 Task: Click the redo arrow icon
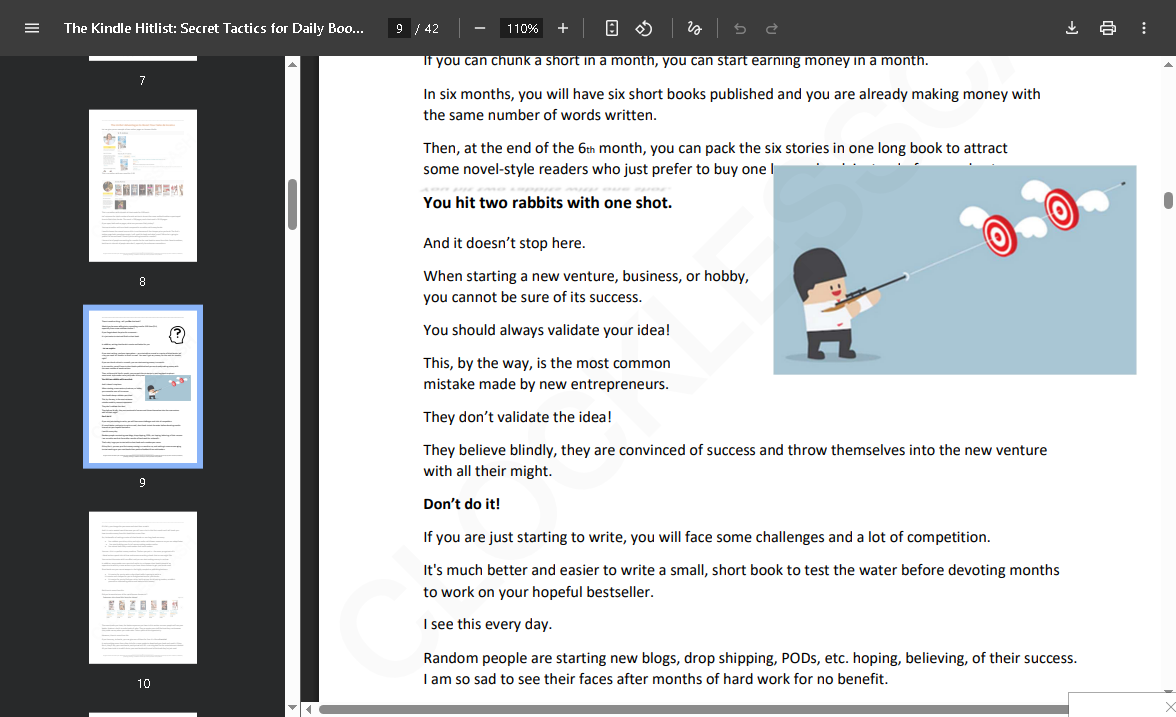[x=772, y=28]
